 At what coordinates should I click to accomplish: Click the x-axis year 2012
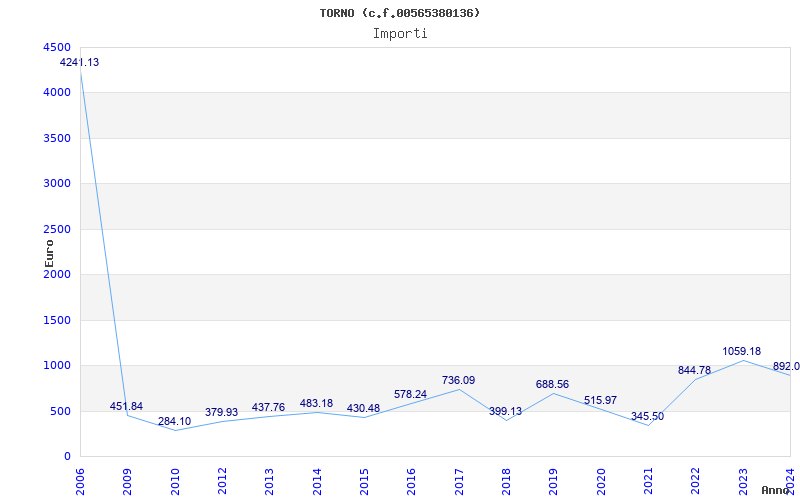pyautogui.click(x=222, y=482)
